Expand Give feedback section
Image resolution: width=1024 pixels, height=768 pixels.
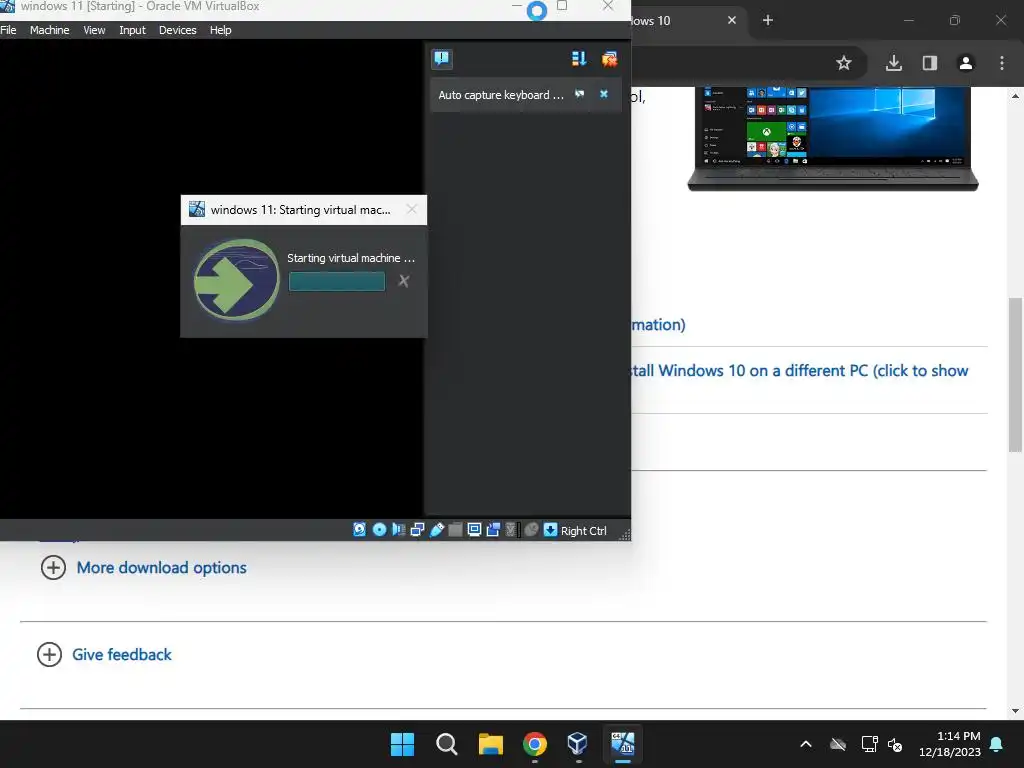tap(50, 654)
